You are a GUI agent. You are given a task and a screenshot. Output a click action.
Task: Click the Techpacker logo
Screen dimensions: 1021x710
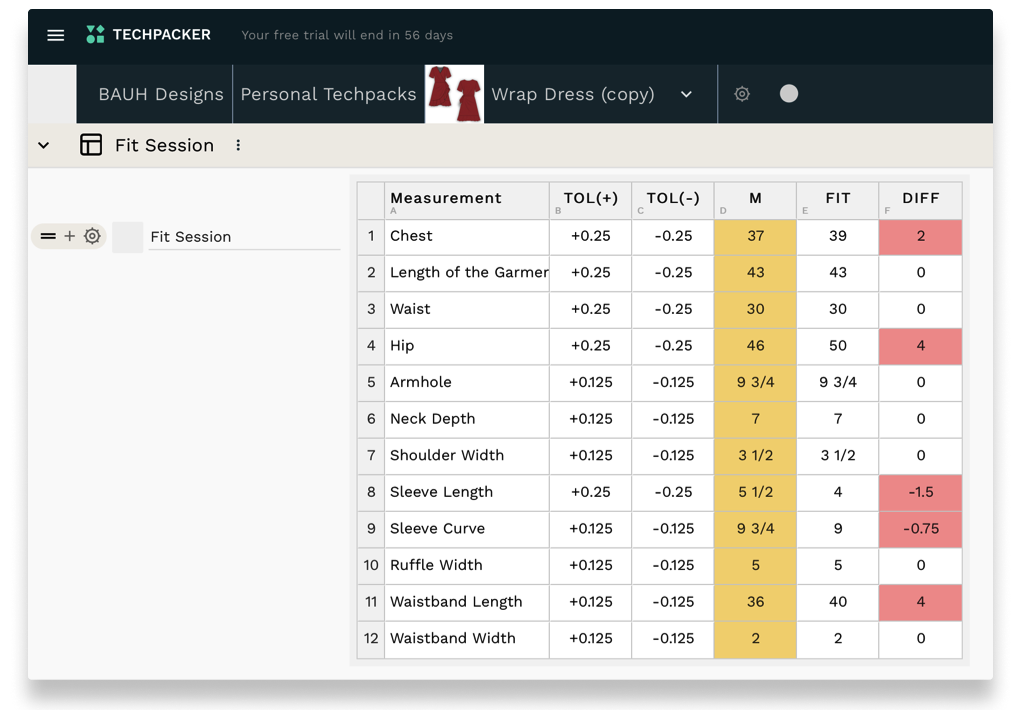coord(148,35)
